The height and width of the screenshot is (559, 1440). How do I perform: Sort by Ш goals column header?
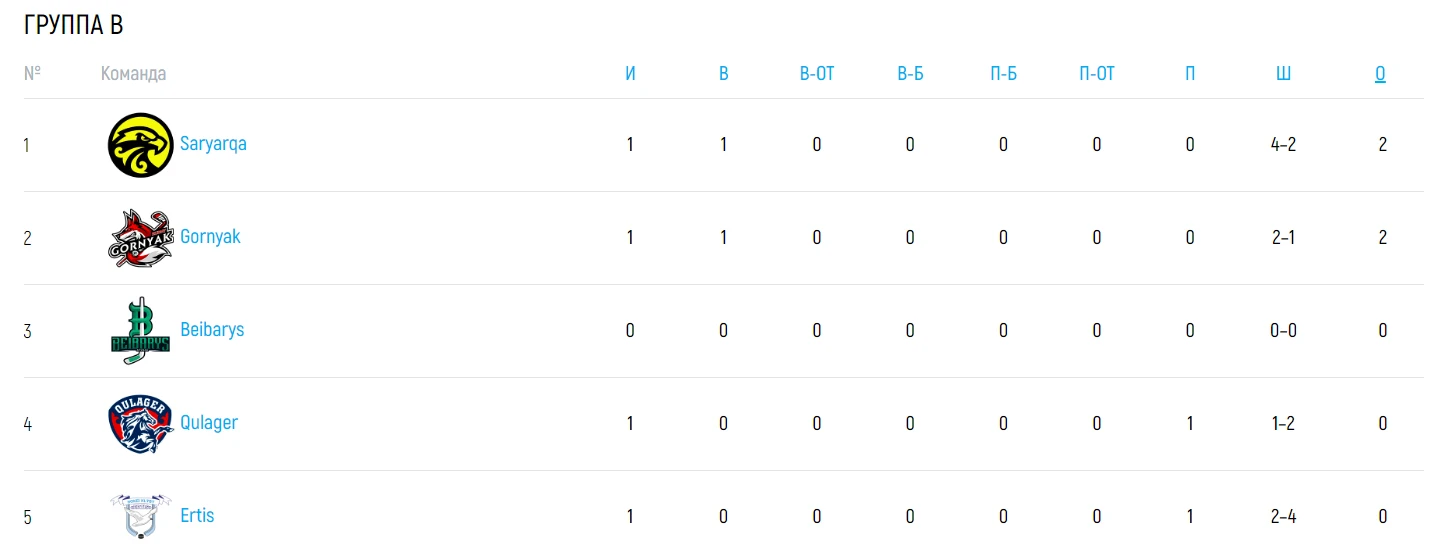1283,74
